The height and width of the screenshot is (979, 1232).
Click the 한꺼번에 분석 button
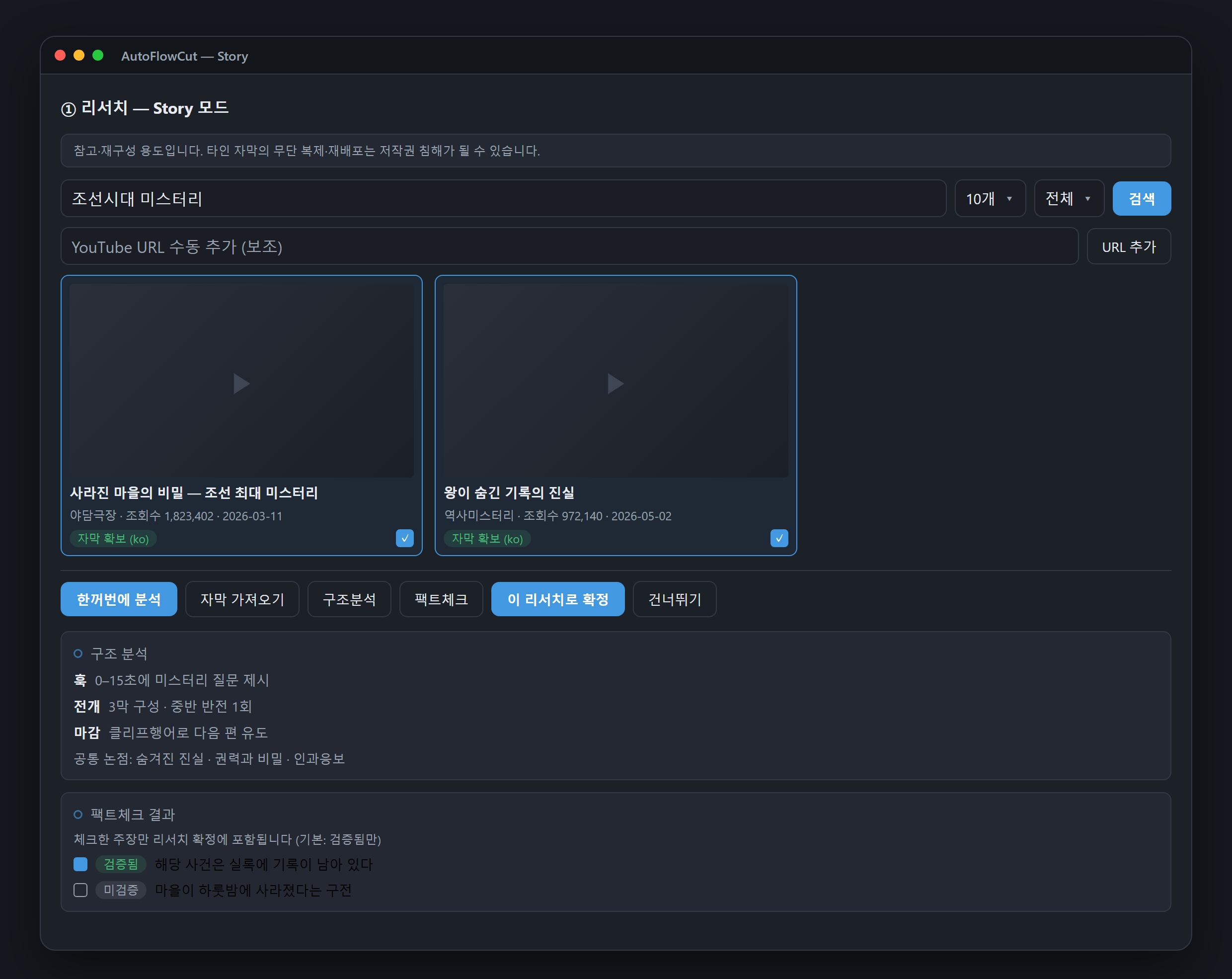coord(119,599)
